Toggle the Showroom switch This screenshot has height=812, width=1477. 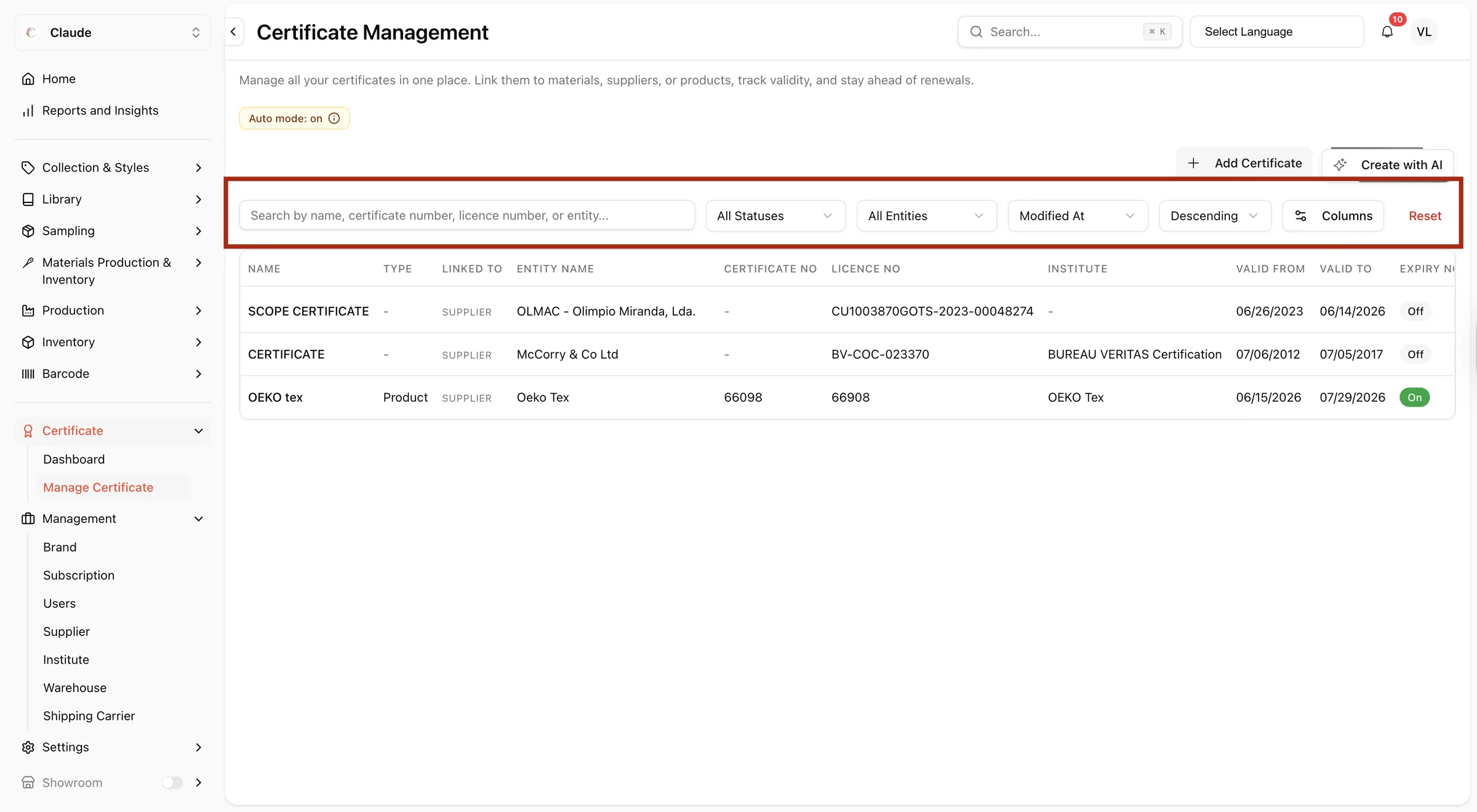[x=172, y=782]
